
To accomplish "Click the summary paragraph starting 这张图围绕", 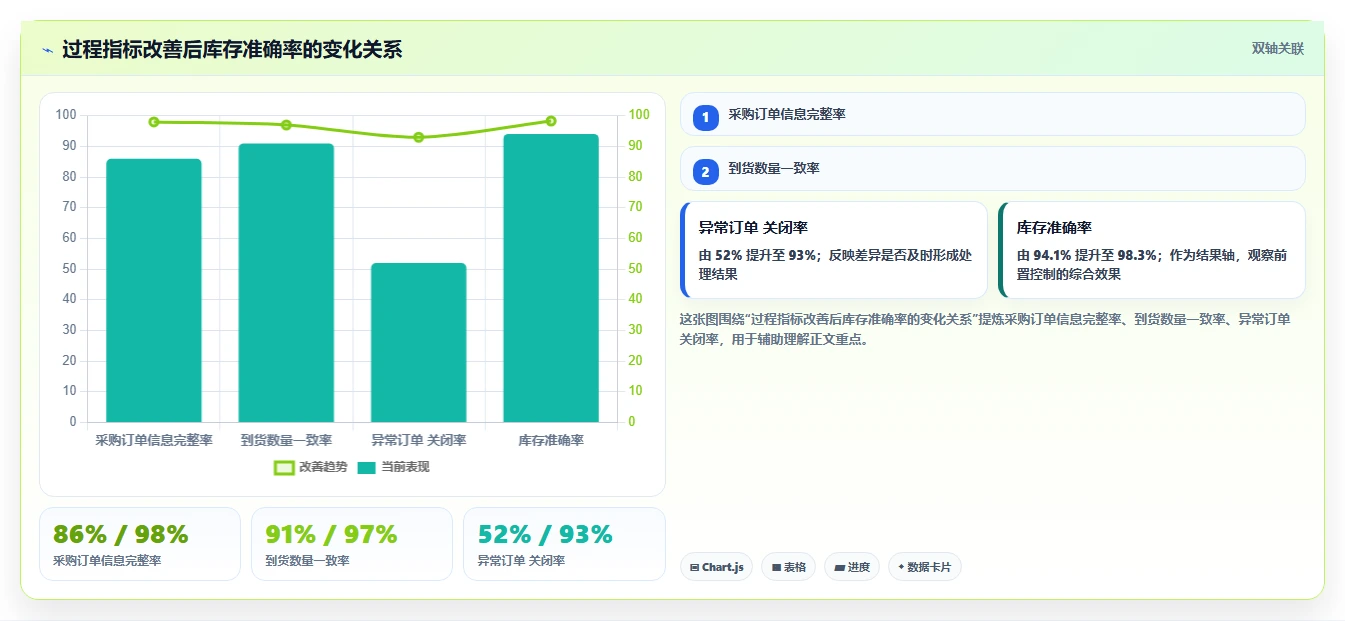I will [x=985, y=329].
